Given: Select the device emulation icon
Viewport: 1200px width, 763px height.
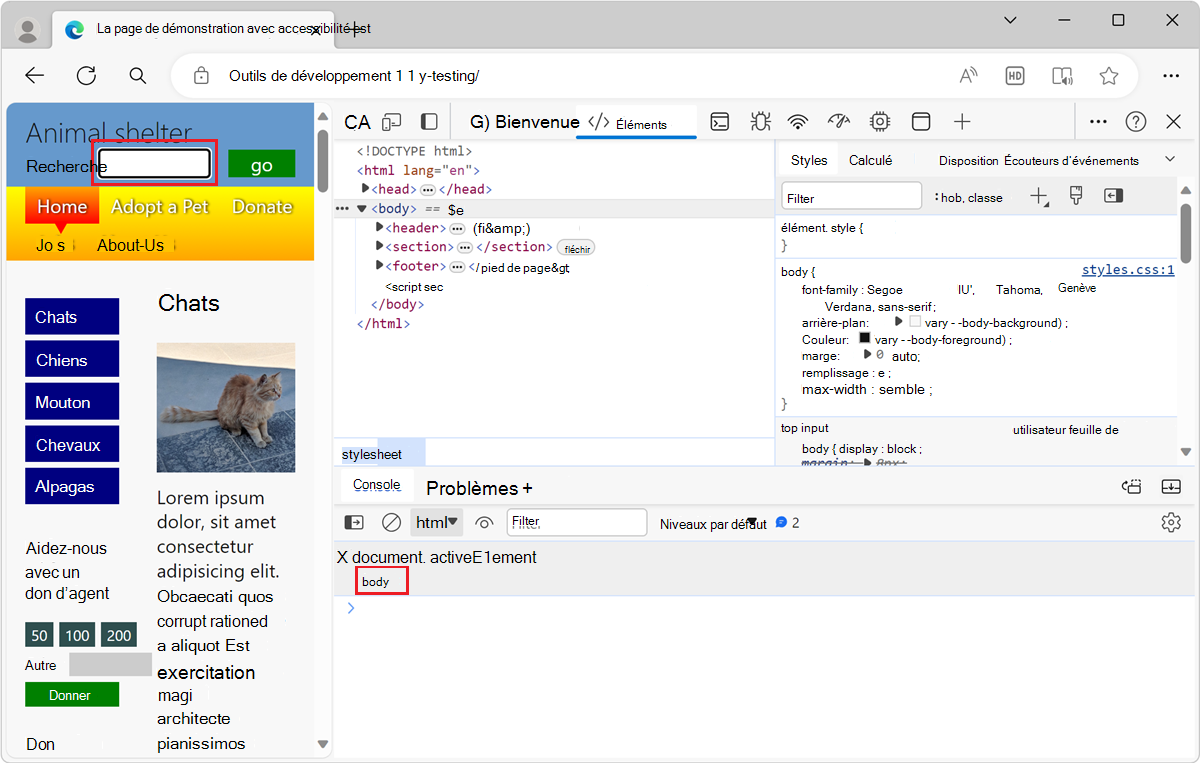Looking at the screenshot, I should [391, 121].
